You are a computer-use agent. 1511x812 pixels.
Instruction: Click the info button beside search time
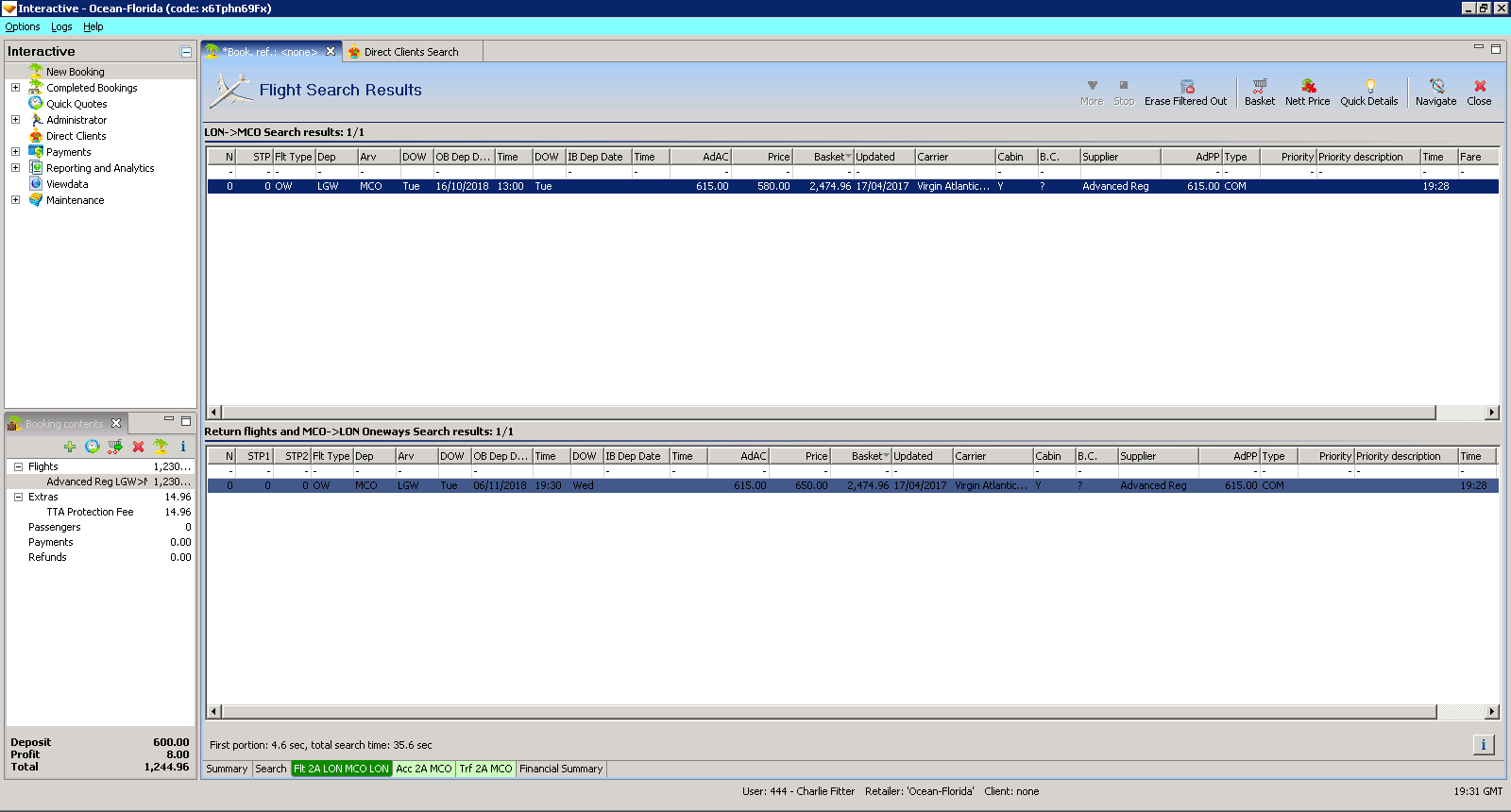point(1484,745)
